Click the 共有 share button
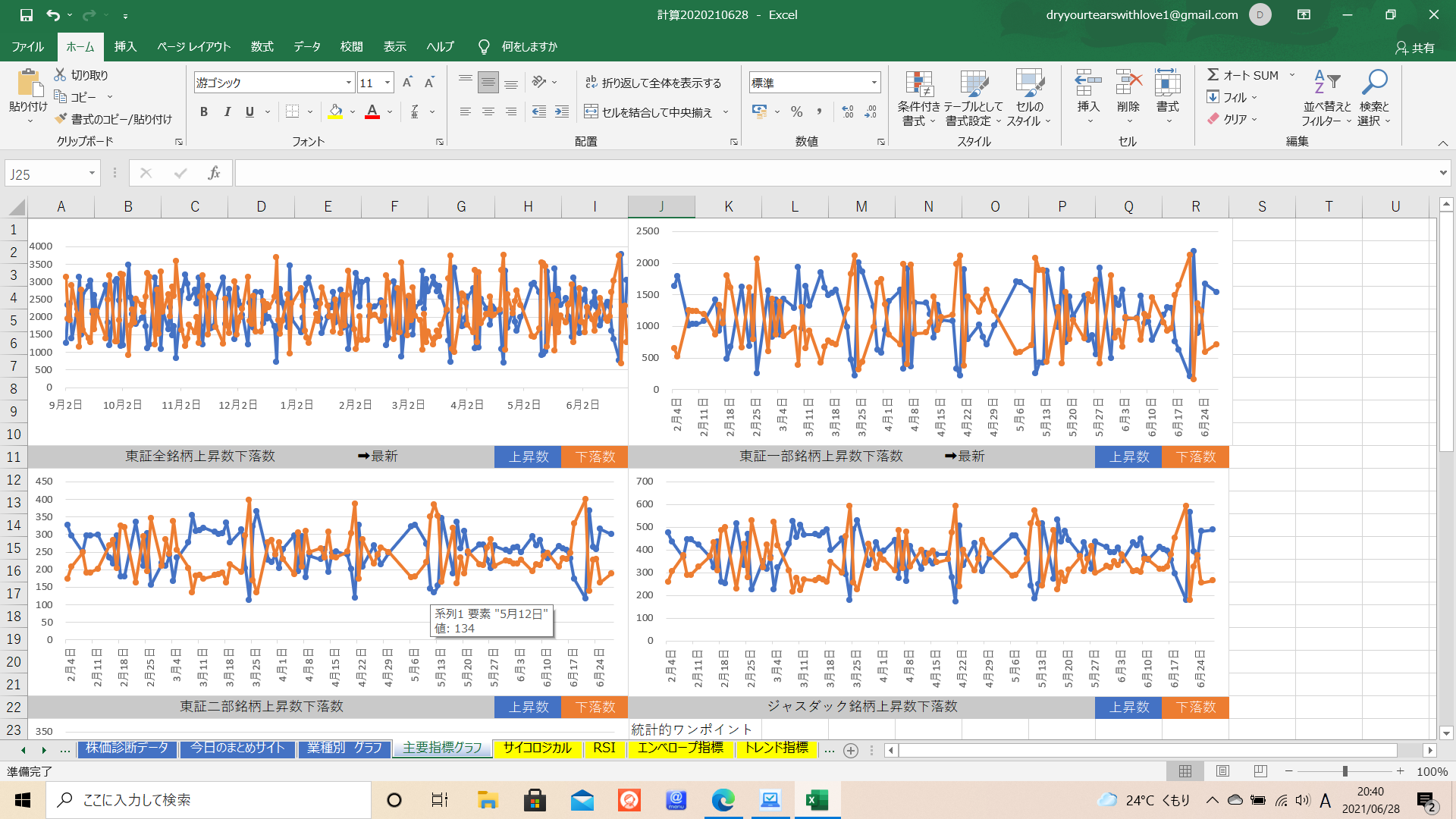The width and height of the screenshot is (1456, 819). coord(1415,48)
